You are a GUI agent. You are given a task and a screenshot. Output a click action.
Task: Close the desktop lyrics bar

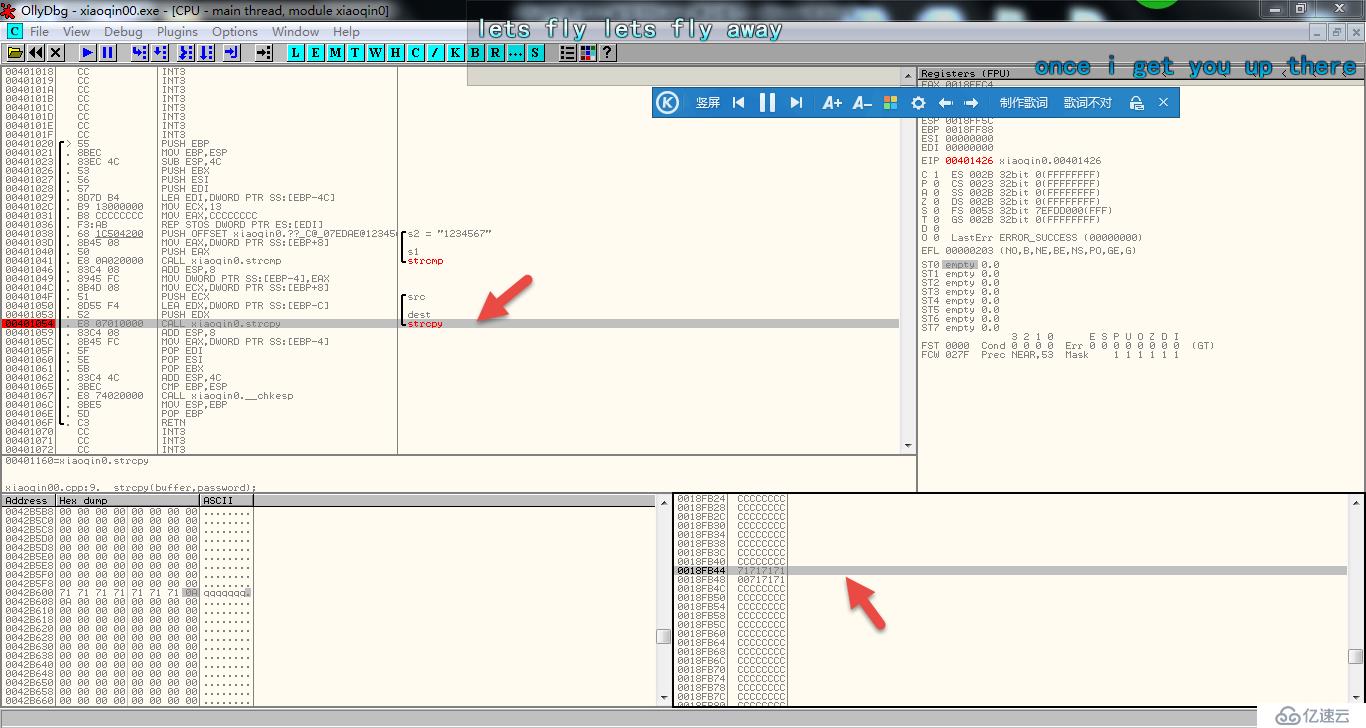tap(1163, 102)
